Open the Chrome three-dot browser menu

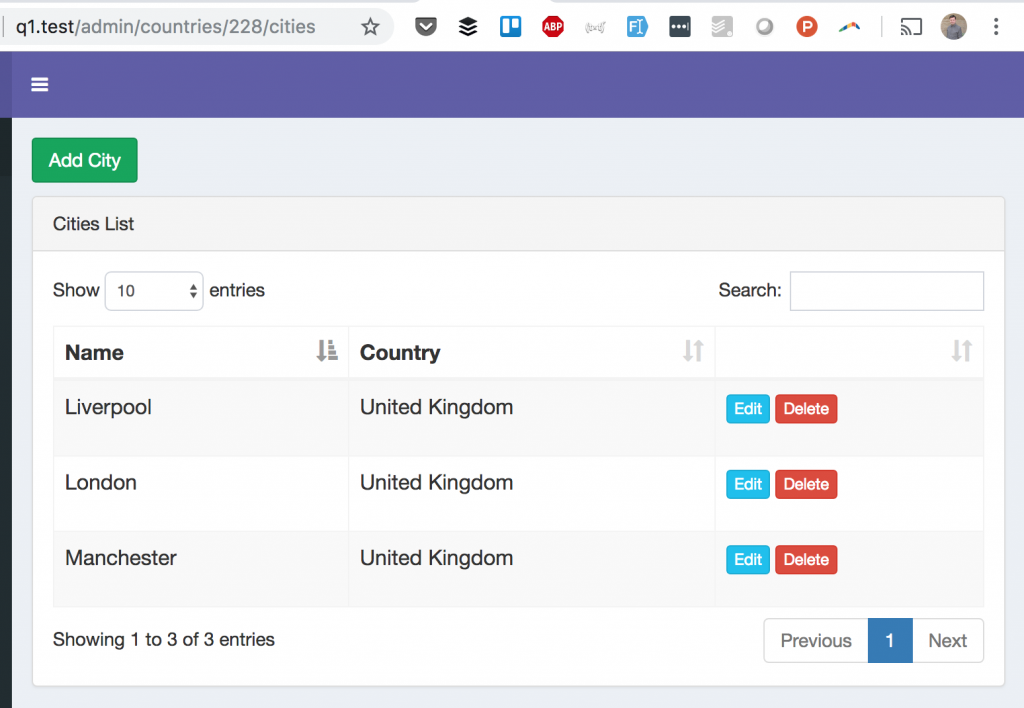point(996,26)
